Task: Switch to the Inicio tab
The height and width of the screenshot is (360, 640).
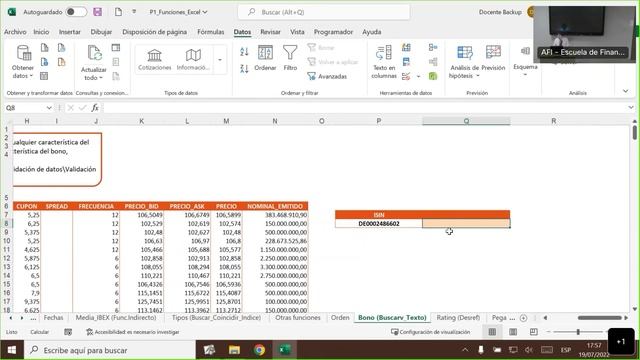Action: [41, 32]
